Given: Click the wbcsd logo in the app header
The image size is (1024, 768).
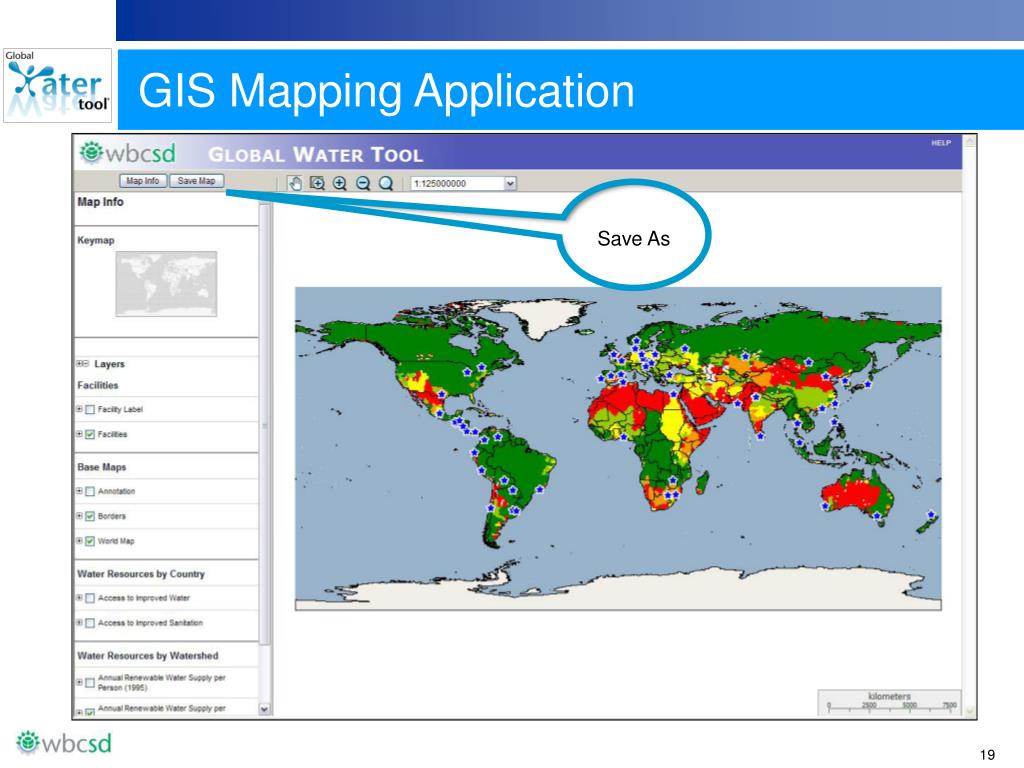Looking at the screenshot, I should tap(127, 153).
